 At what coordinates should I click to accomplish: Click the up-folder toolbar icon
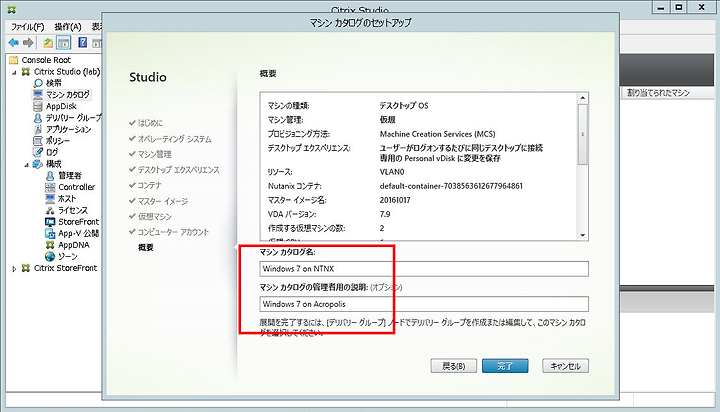(x=48, y=43)
